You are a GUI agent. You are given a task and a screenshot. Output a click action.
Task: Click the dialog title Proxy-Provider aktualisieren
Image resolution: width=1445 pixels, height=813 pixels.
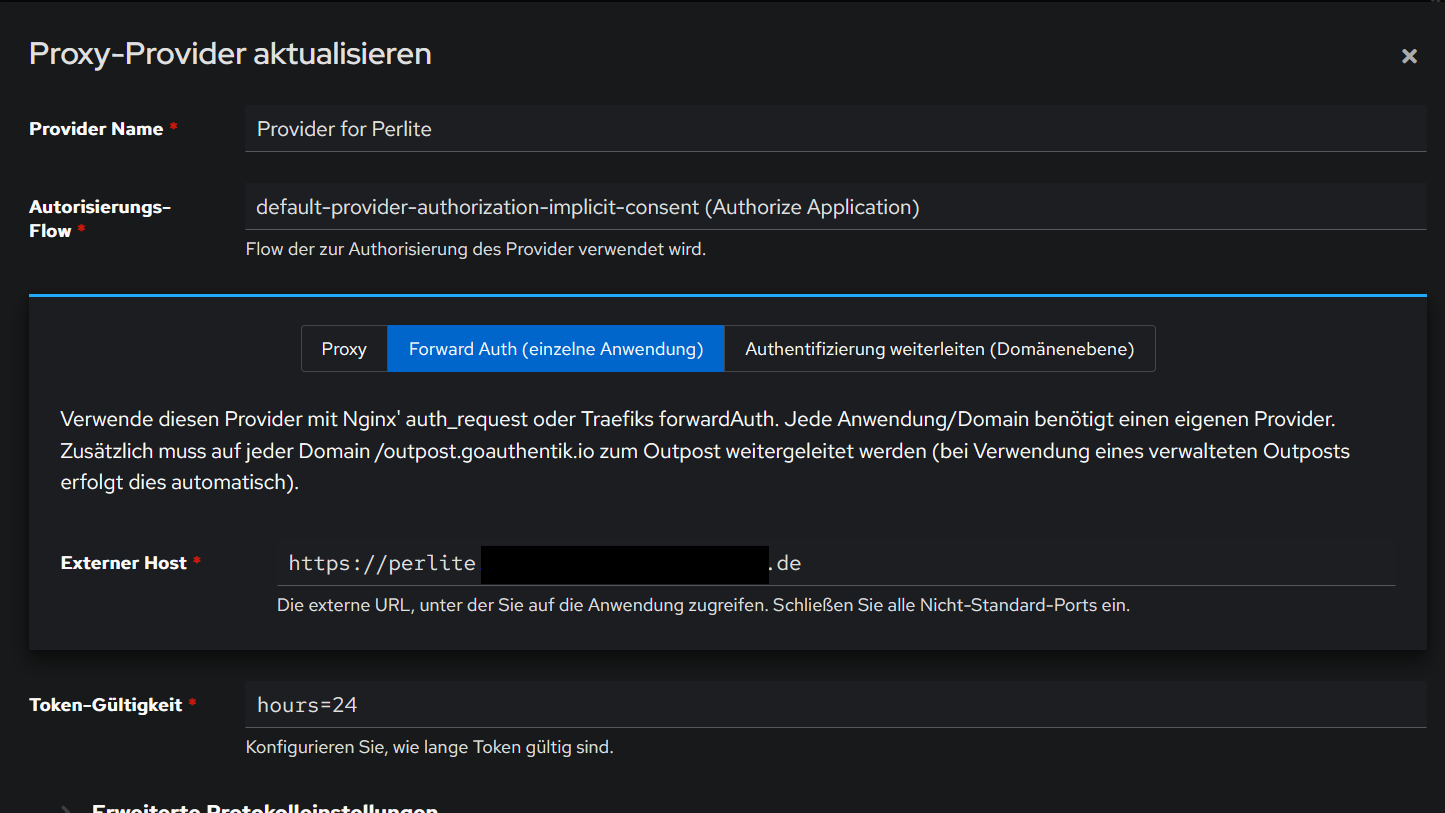pos(230,53)
